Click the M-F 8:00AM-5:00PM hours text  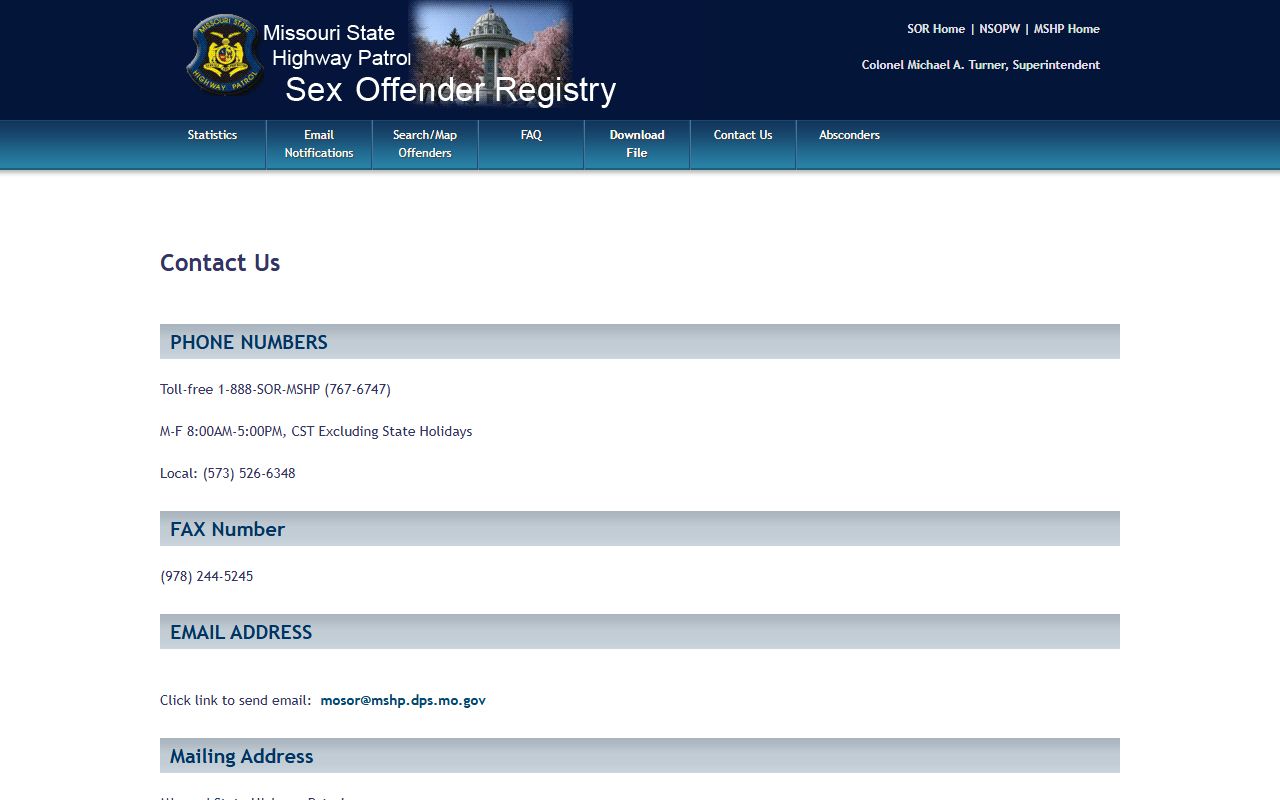pos(316,431)
